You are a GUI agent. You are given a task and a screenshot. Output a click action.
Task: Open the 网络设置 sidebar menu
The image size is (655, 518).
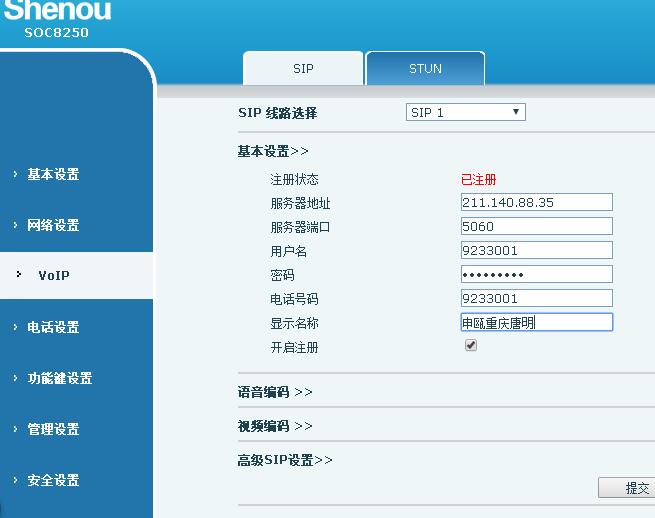(53, 225)
